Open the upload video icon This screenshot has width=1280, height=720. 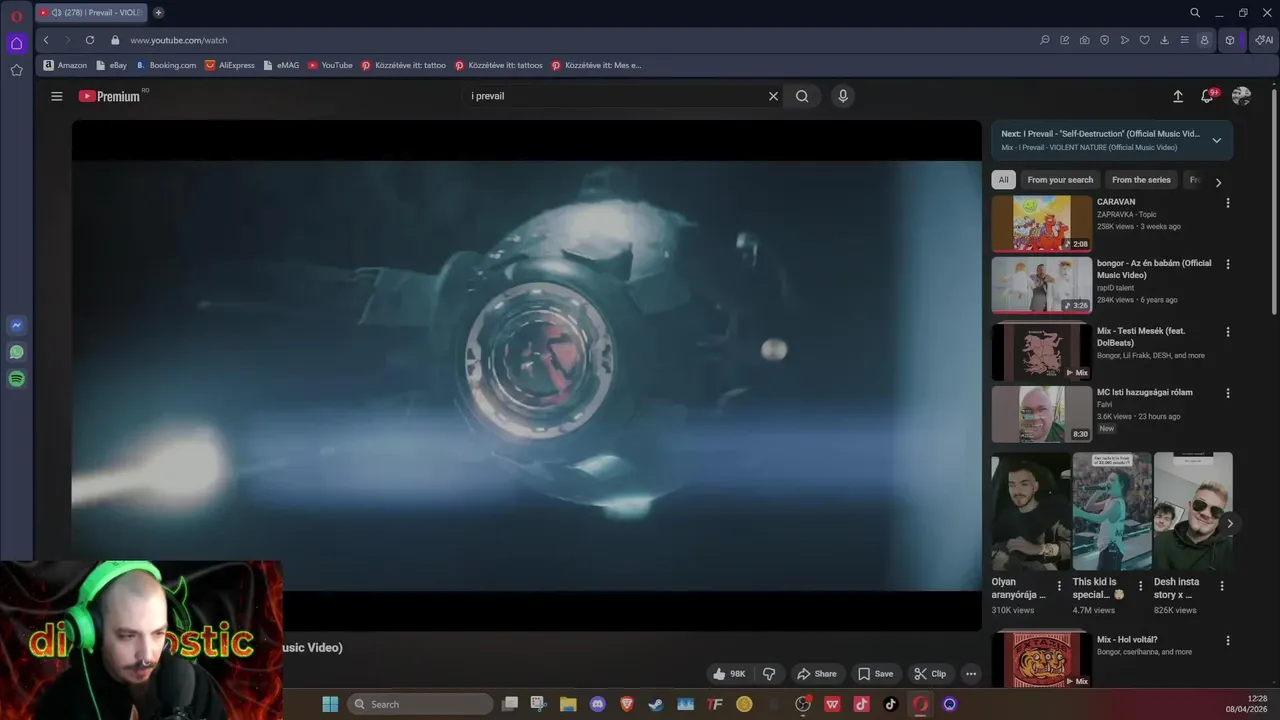[1178, 96]
